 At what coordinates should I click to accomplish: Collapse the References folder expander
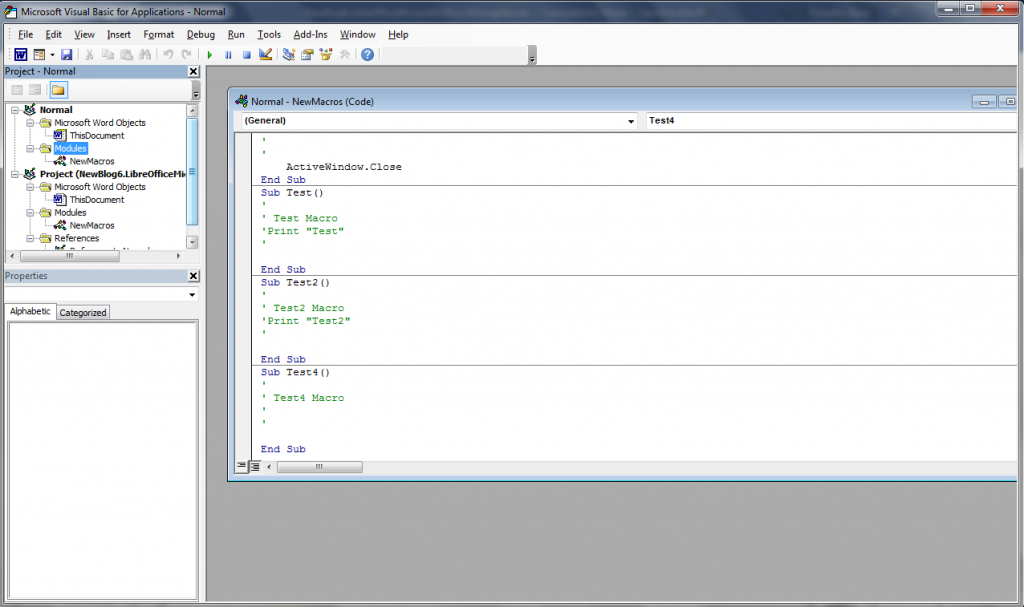click(x=30, y=238)
